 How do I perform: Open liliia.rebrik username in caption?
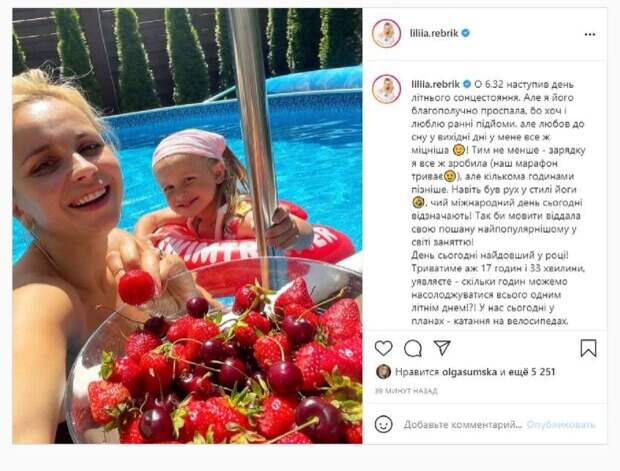[x=435, y=84]
